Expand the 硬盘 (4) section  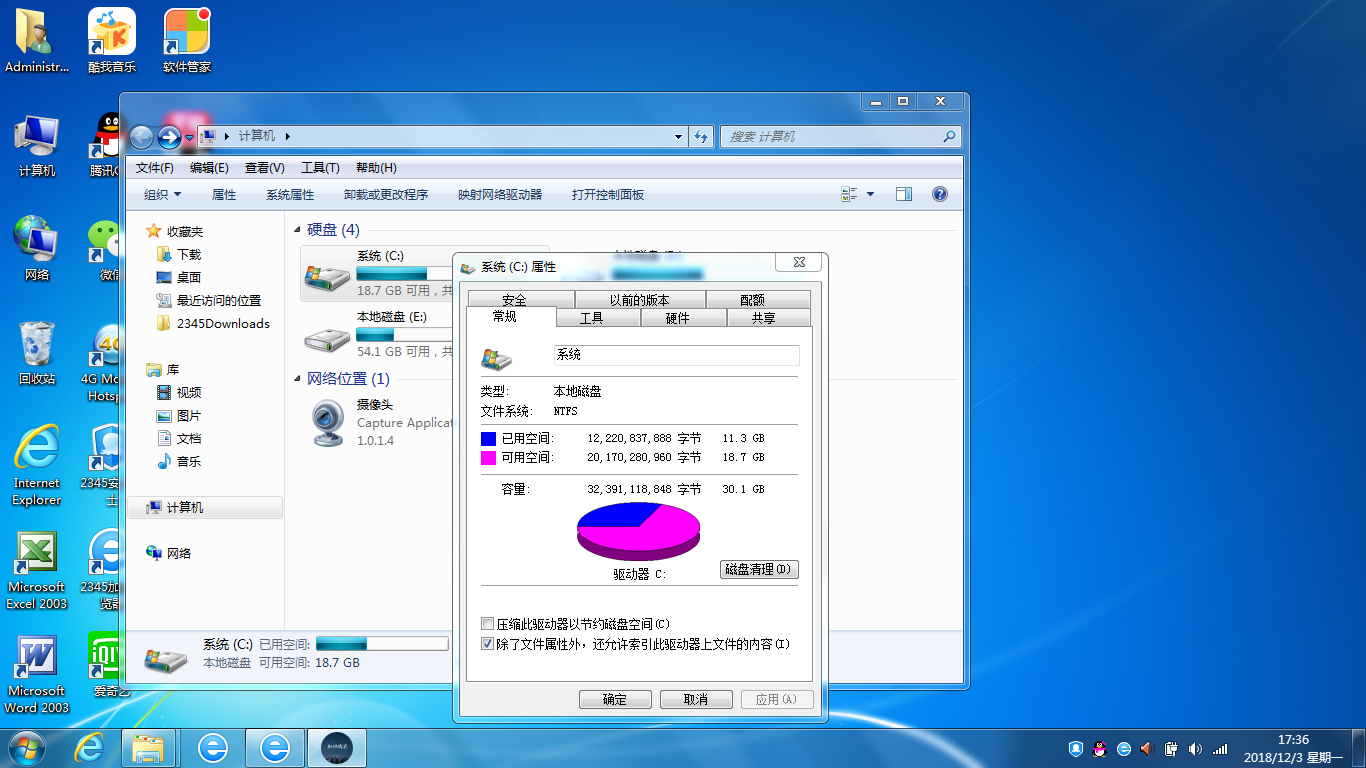pyautogui.click(x=298, y=229)
